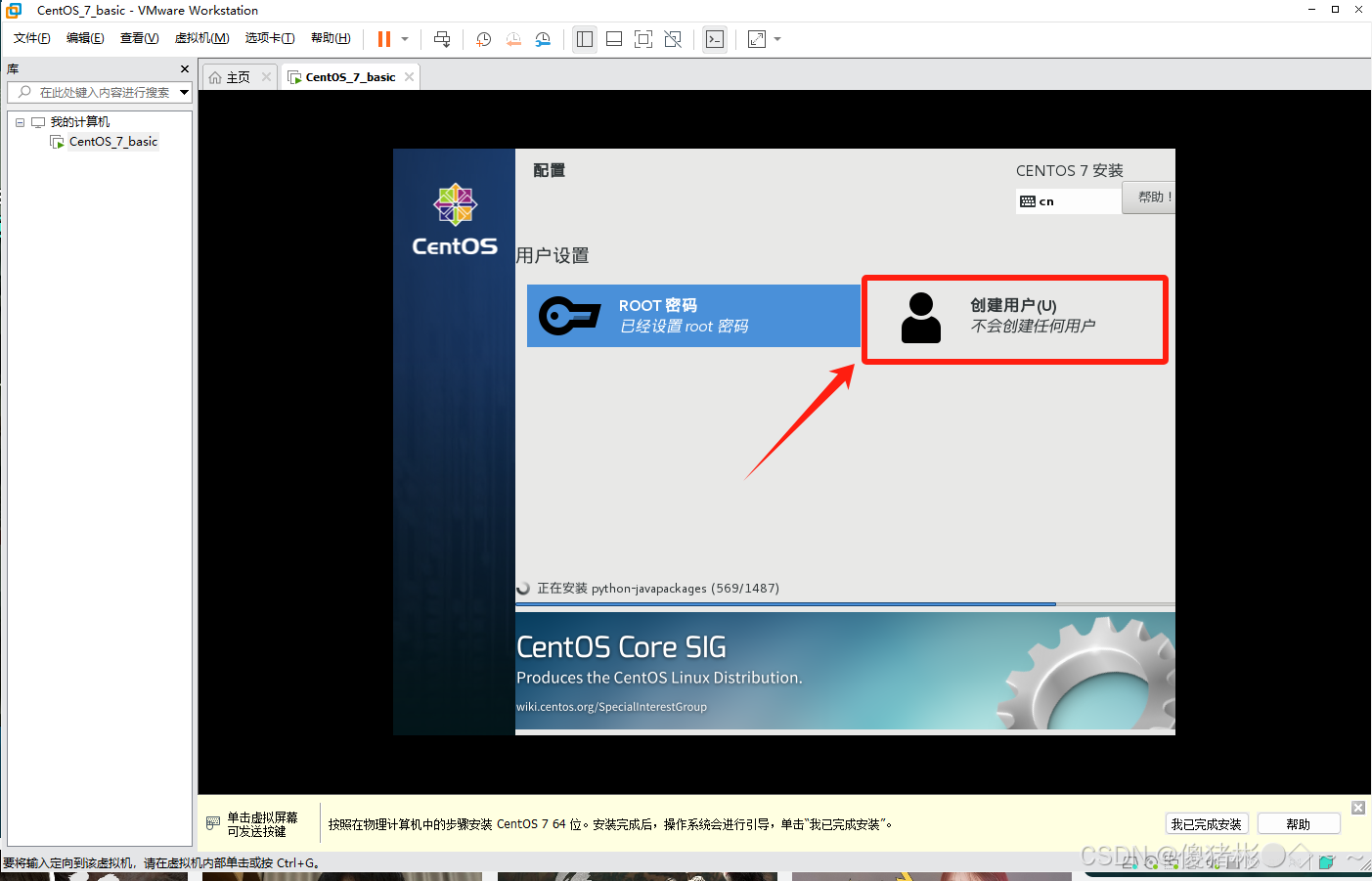Click the 用户设置 heading text
Image resolution: width=1372 pixels, height=881 pixels.
[x=553, y=255]
